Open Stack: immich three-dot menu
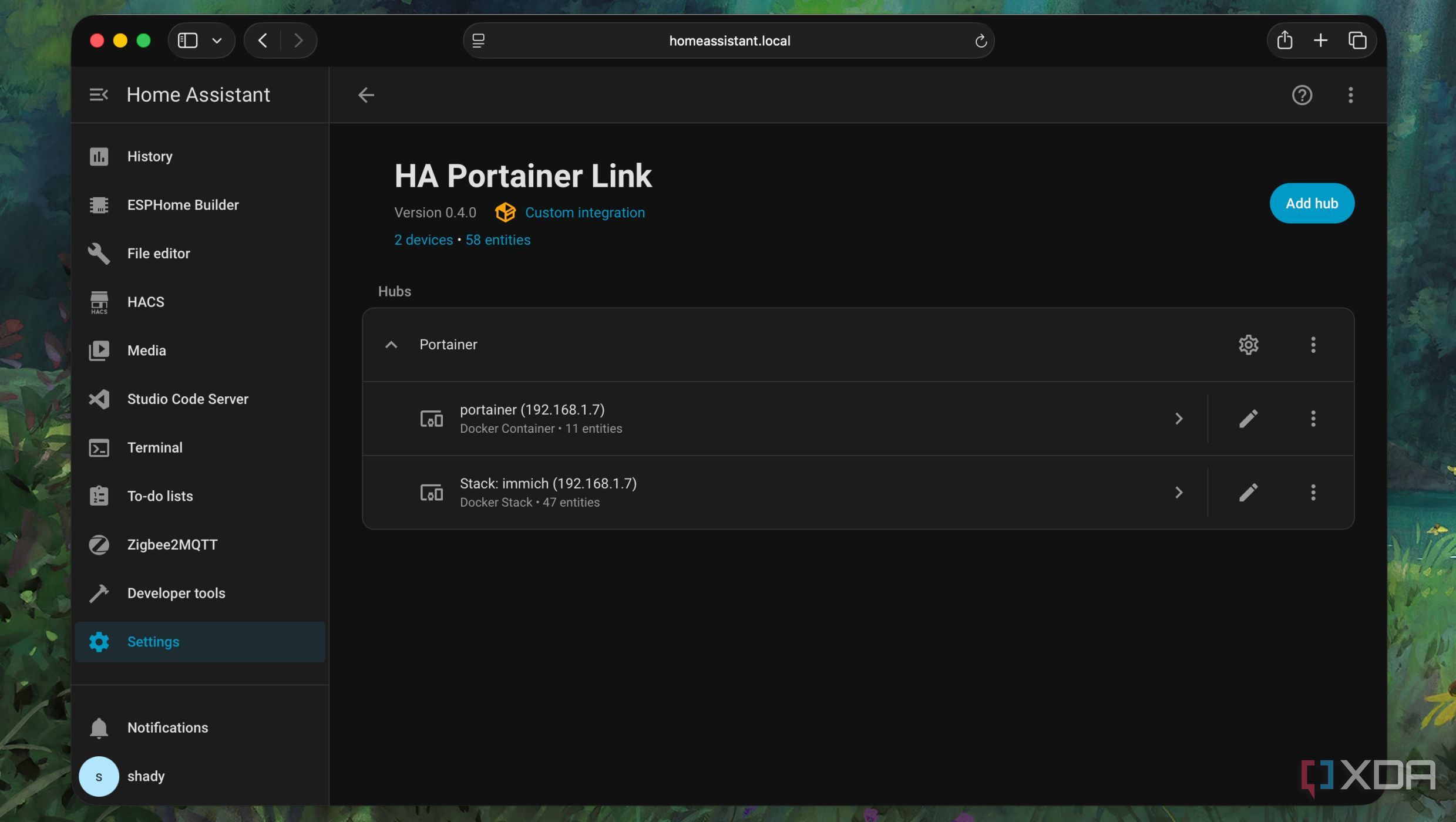 pyautogui.click(x=1313, y=493)
